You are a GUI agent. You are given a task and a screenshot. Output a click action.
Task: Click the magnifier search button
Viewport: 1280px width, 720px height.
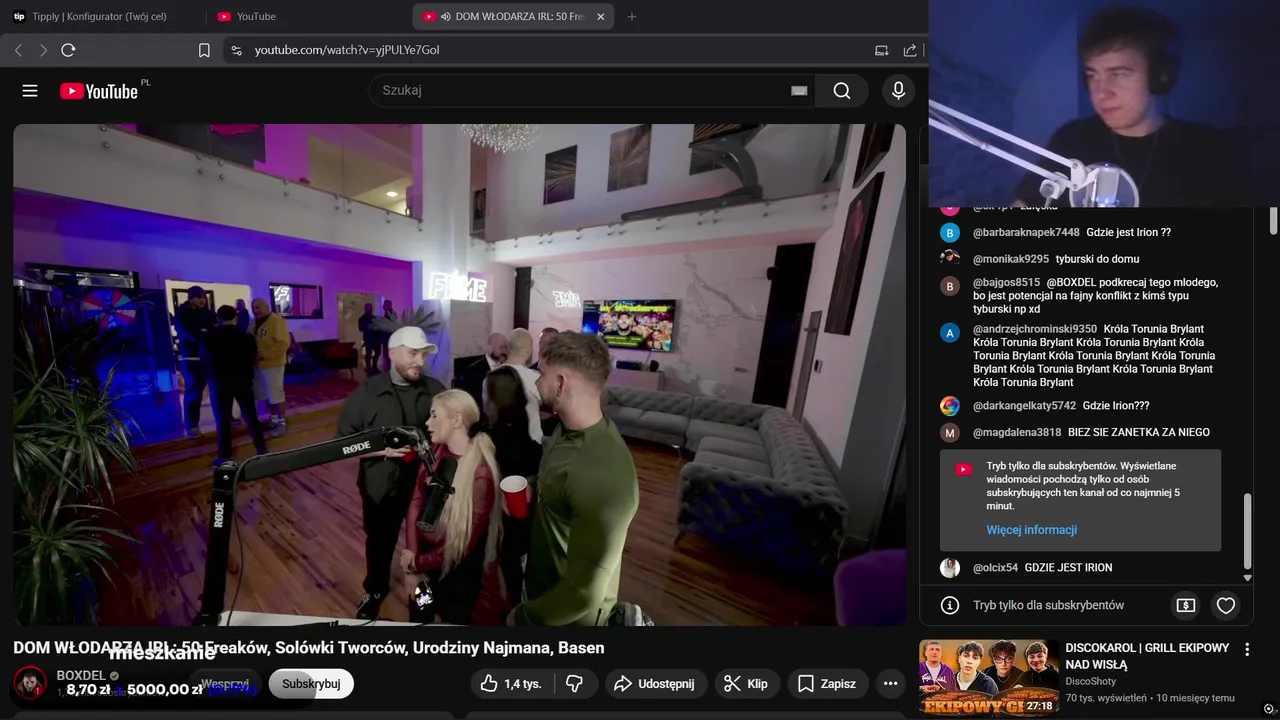842,91
